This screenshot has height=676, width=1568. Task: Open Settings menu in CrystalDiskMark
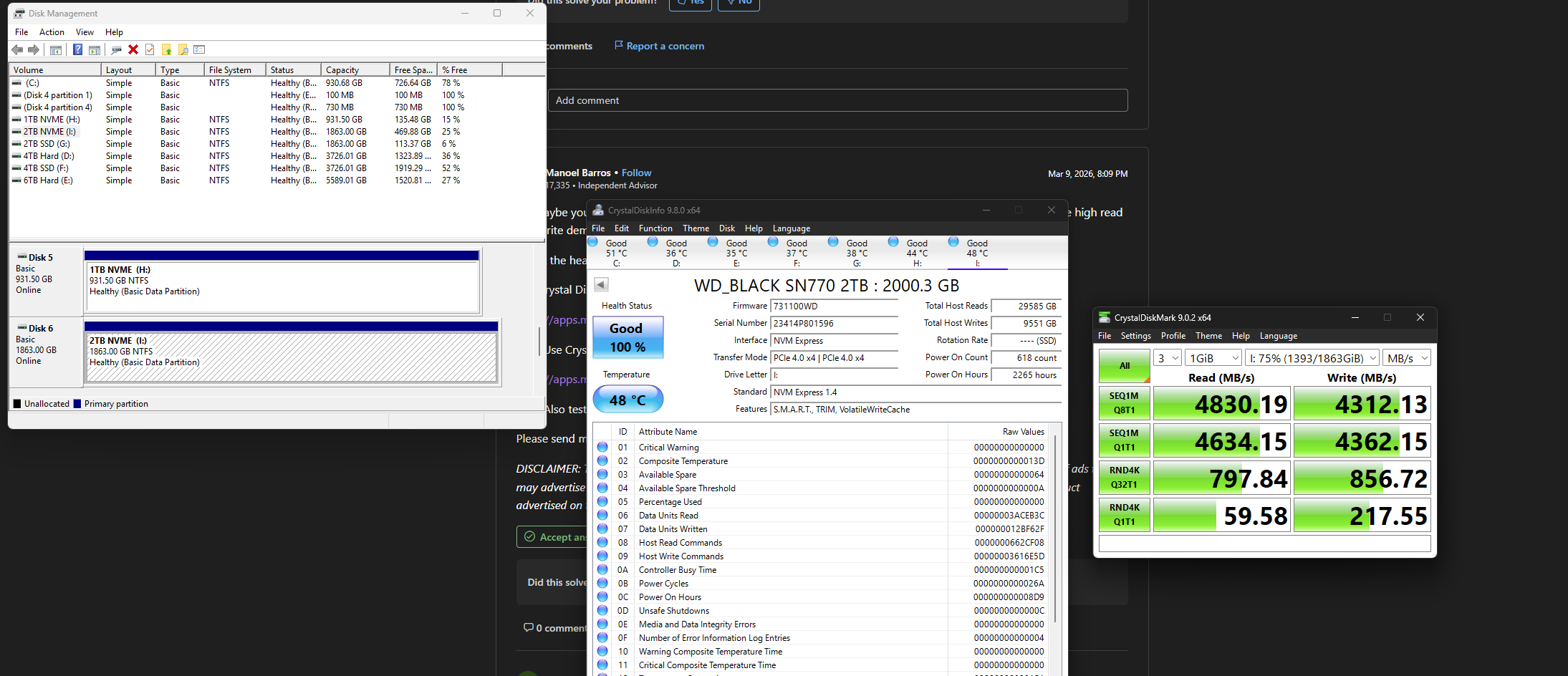pyautogui.click(x=1135, y=336)
